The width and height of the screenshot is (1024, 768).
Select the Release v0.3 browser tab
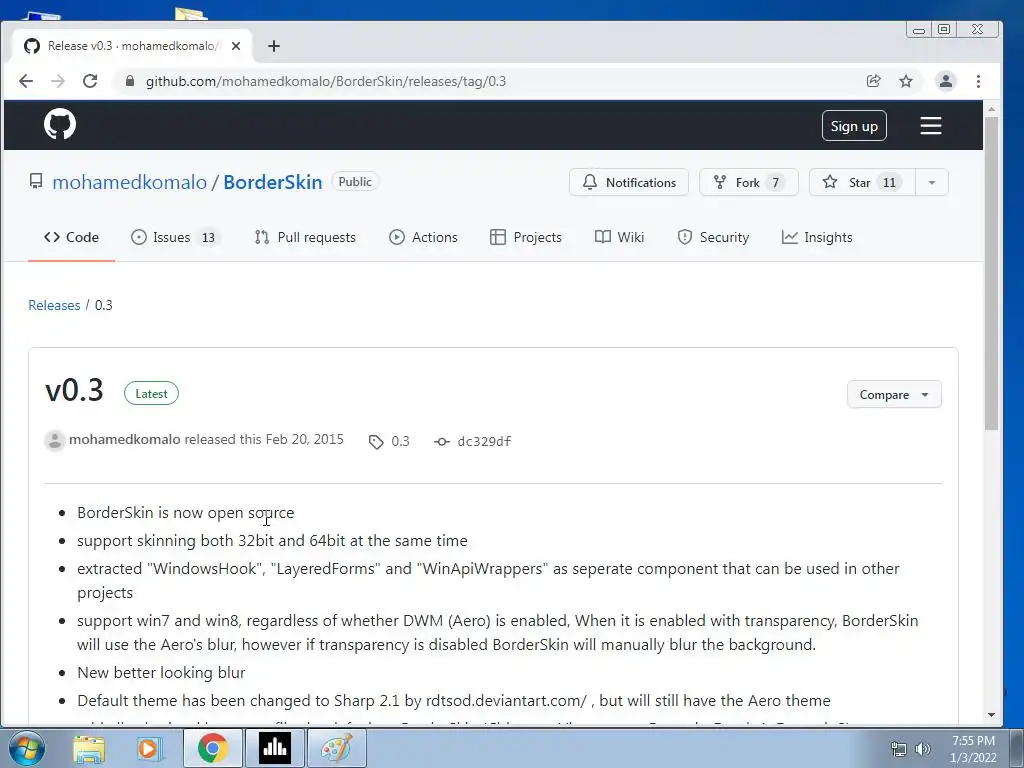pos(131,46)
